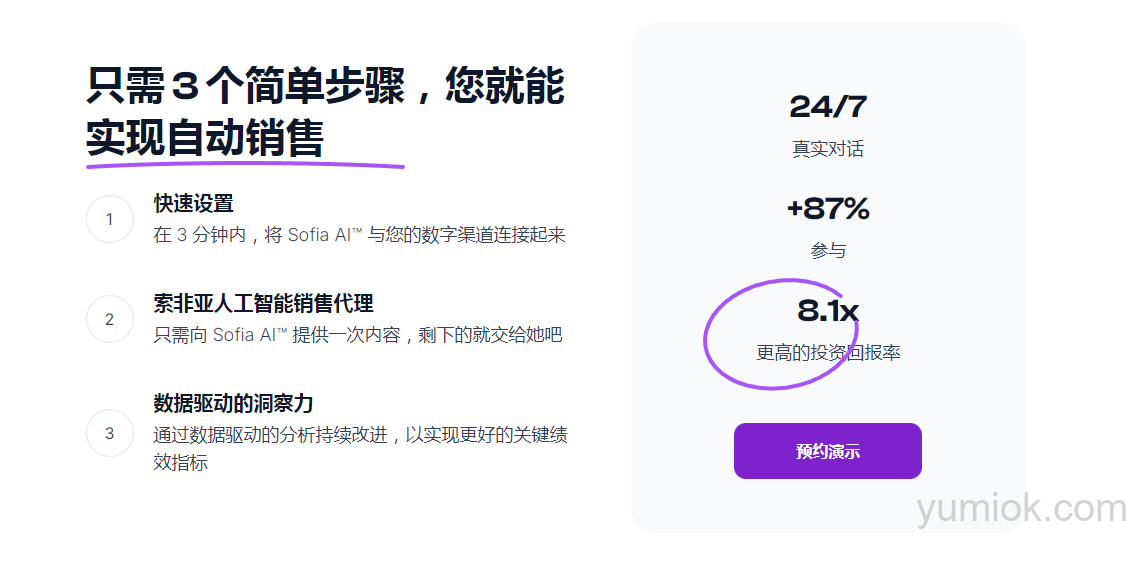The width and height of the screenshot is (1126, 579).
Task: Click the 更高的投资回报率 label
Action: click(x=828, y=353)
